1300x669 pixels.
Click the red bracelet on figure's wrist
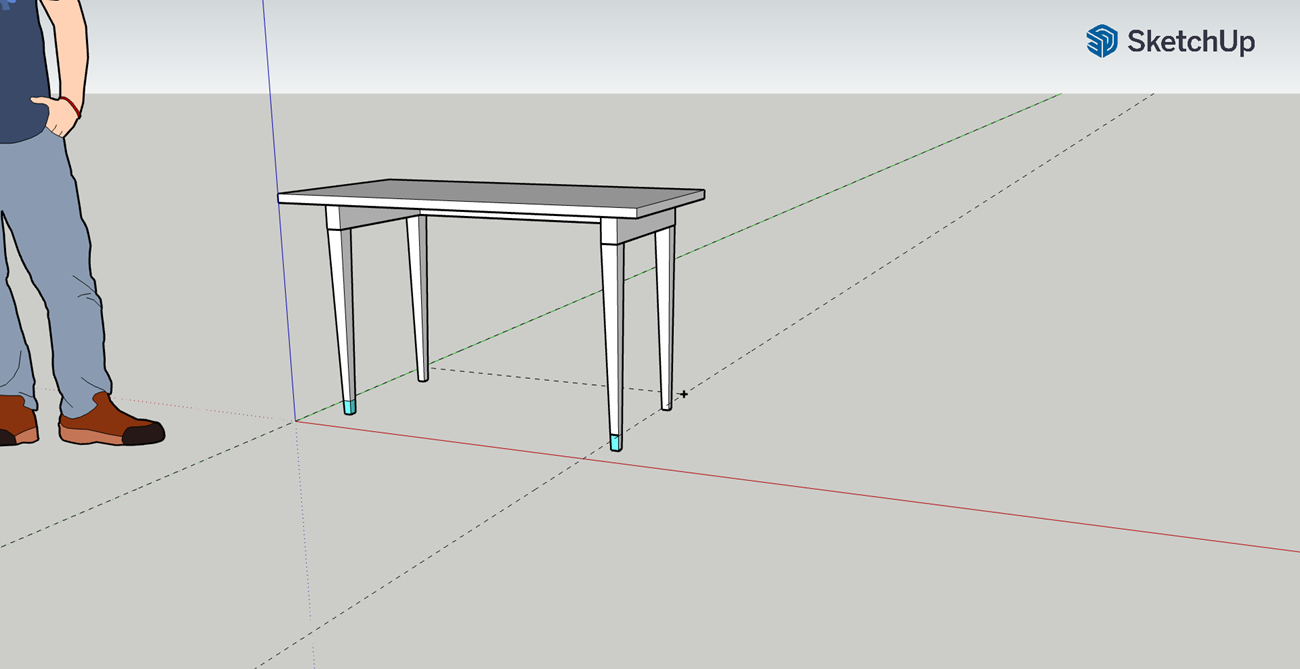[x=72, y=106]
